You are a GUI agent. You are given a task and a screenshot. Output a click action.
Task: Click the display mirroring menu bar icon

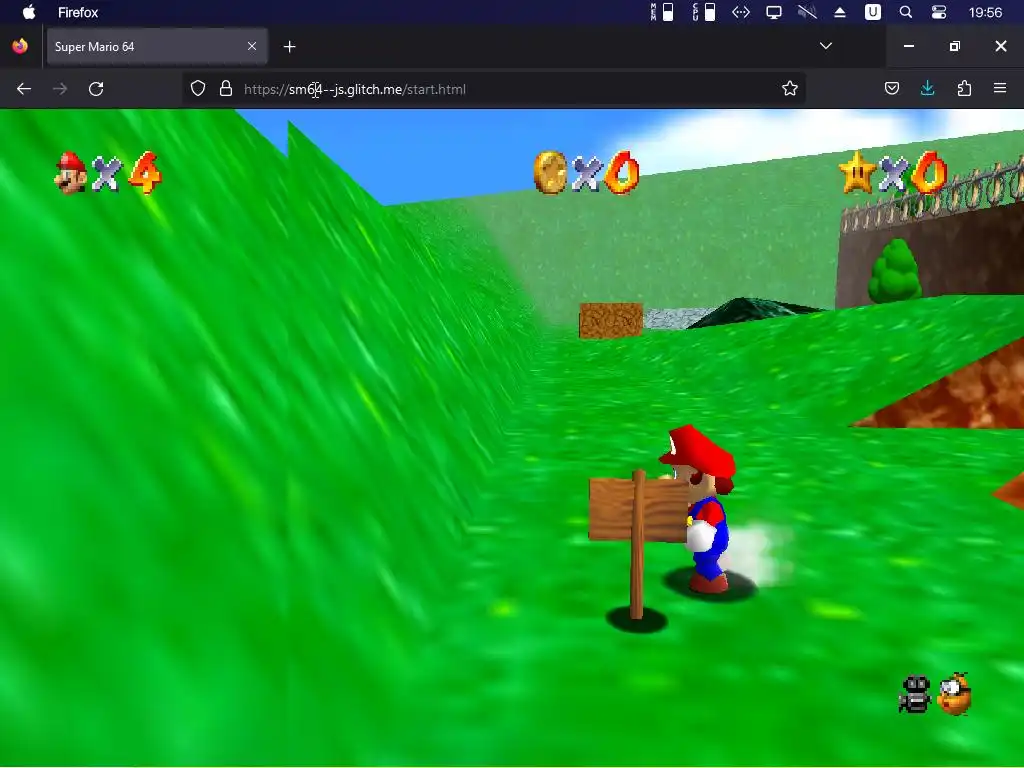point(774,12)
